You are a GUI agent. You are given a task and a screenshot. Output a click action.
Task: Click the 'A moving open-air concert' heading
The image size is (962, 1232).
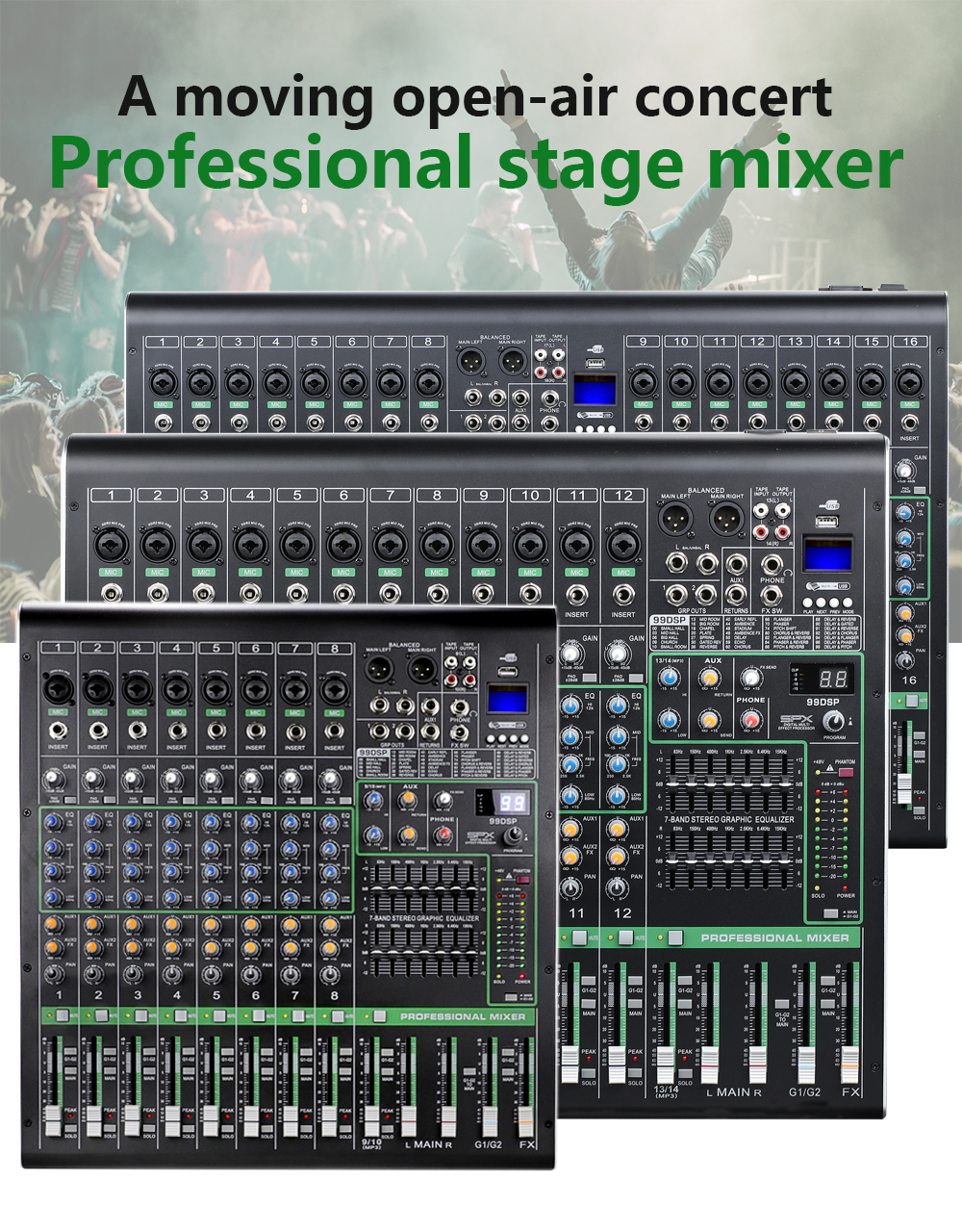[475, 96]
